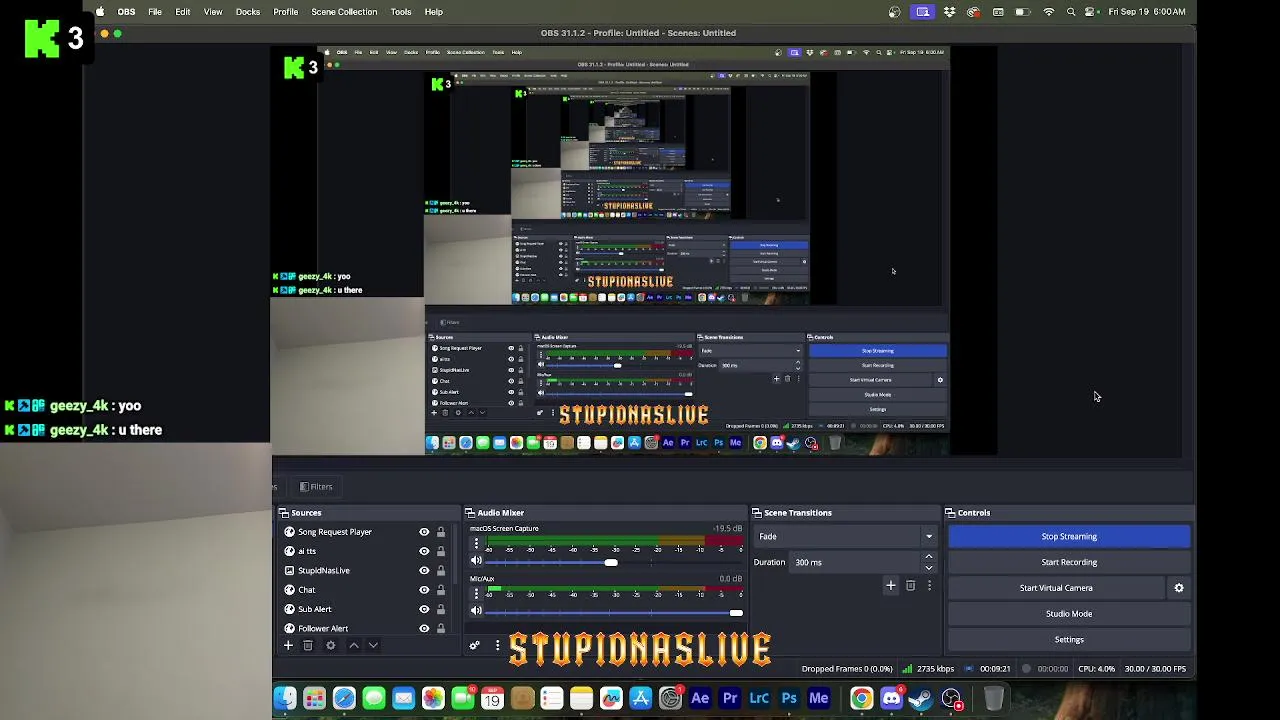The width and height of the screenshot is (1280, 720).
Task: Open OBS Settings button
Action: coord(1069,640)
